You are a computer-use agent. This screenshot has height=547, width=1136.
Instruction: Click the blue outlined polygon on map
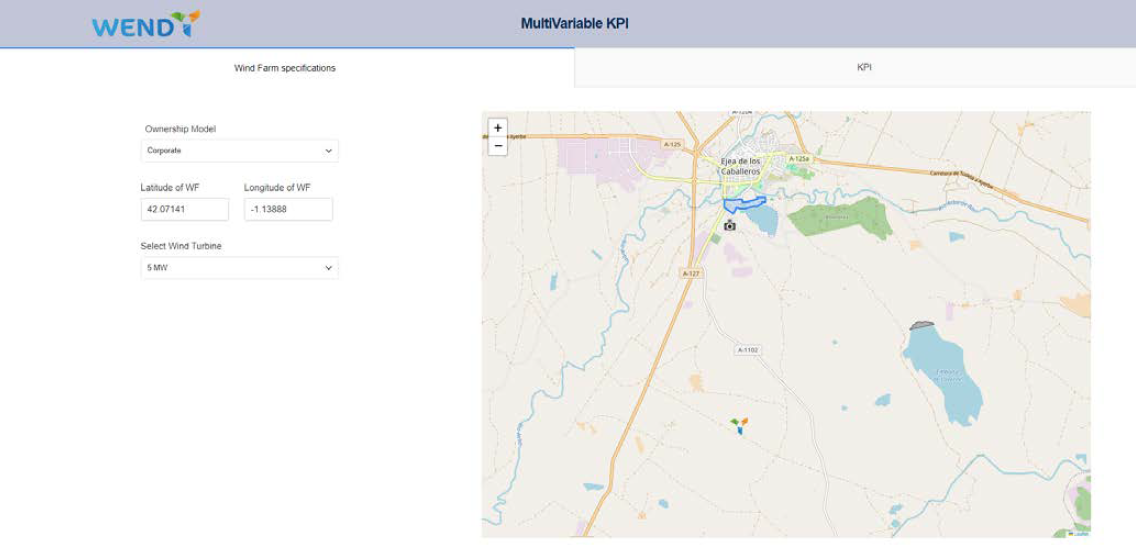[x=743, y=204]
